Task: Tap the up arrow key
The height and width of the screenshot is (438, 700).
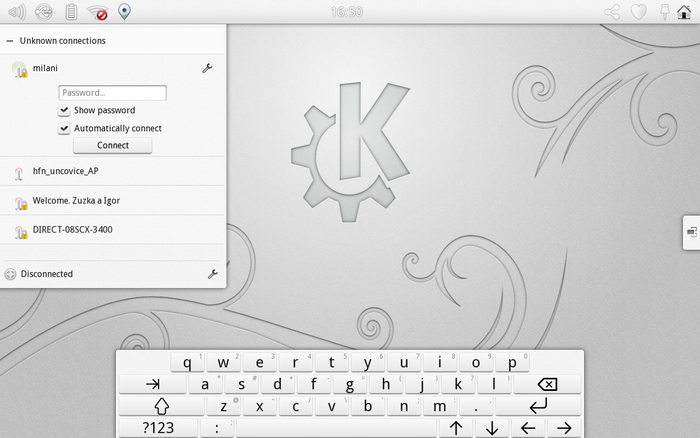Action: coord(456,428)
